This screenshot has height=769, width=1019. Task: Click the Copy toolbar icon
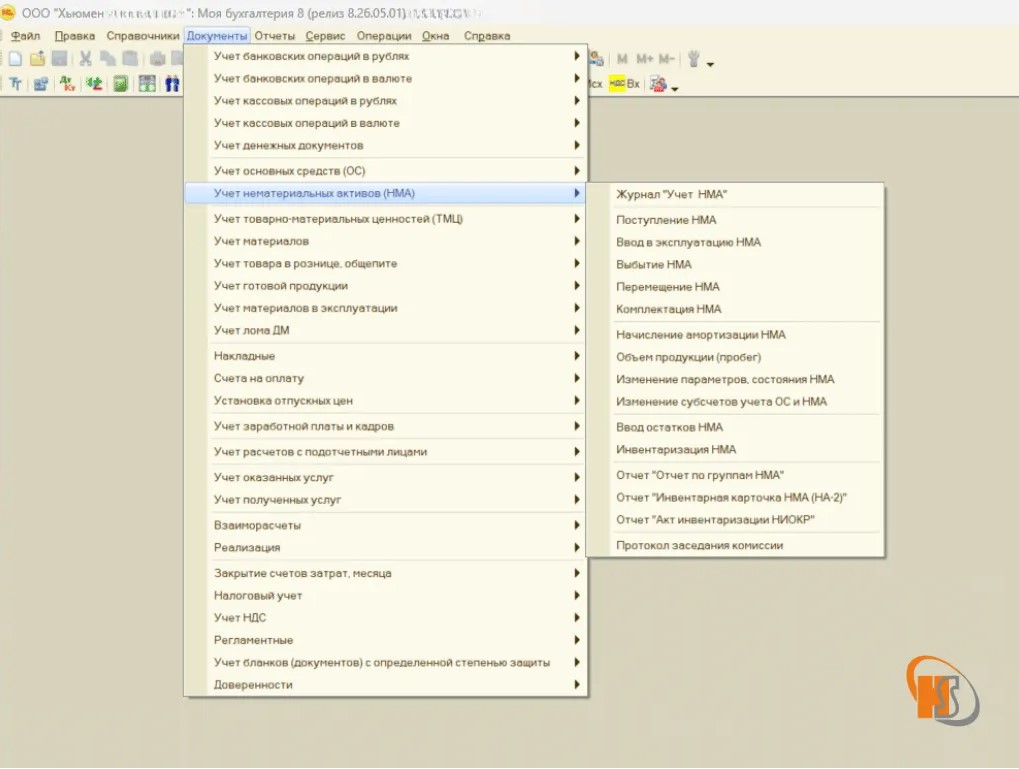click(107, 59)
